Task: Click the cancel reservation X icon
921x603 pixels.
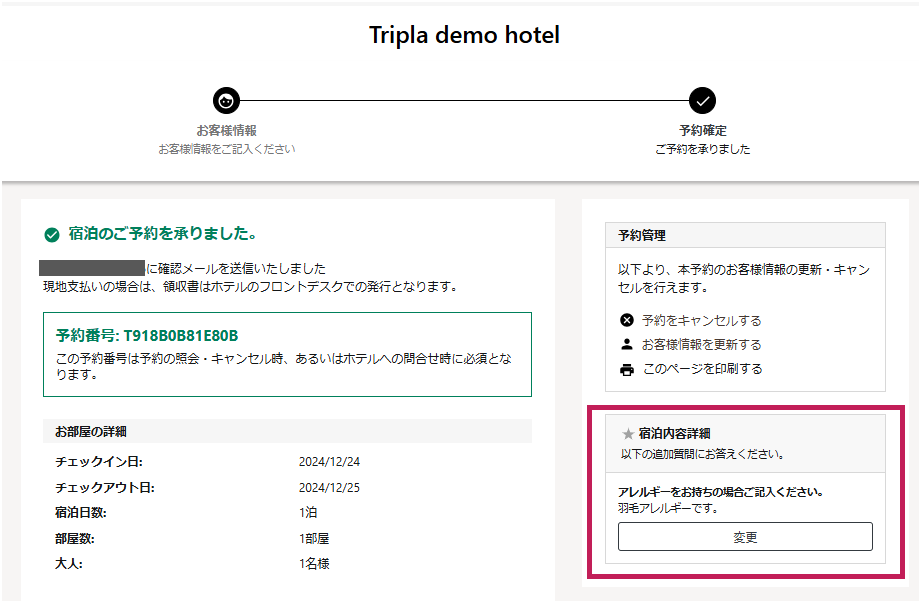Action: point(627,320)
